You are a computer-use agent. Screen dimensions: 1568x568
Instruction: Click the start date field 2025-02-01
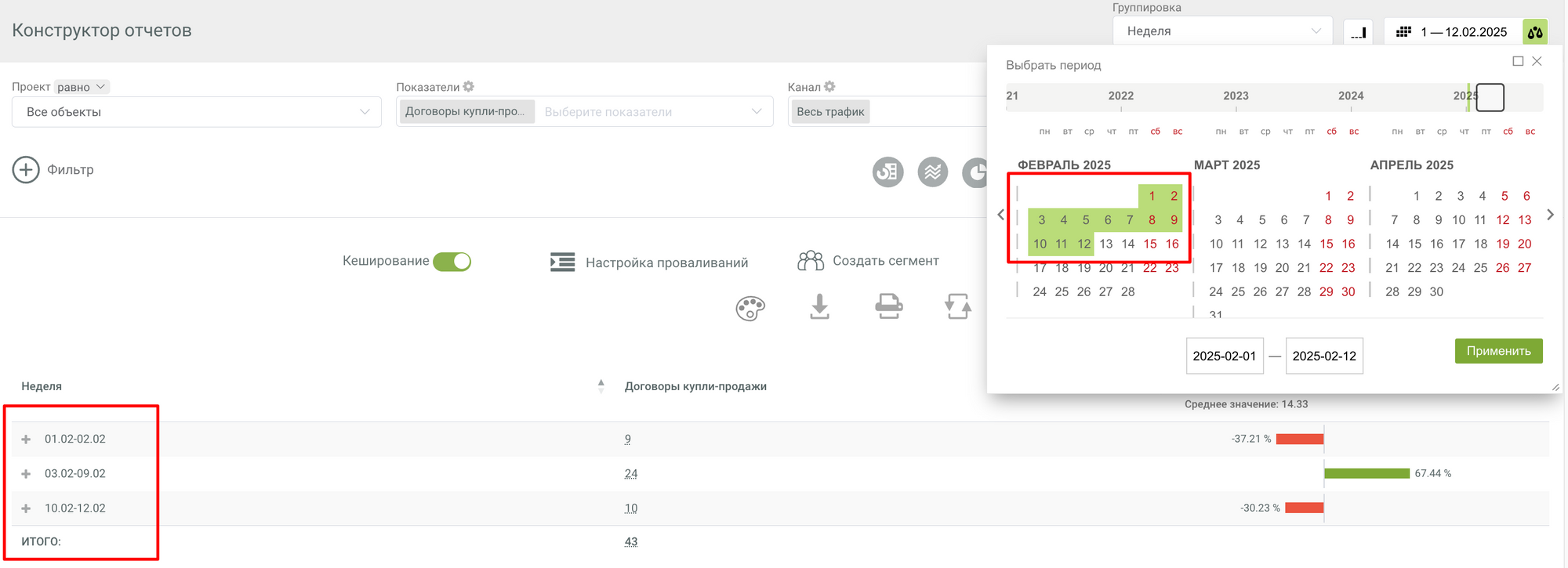[1224, 356]
